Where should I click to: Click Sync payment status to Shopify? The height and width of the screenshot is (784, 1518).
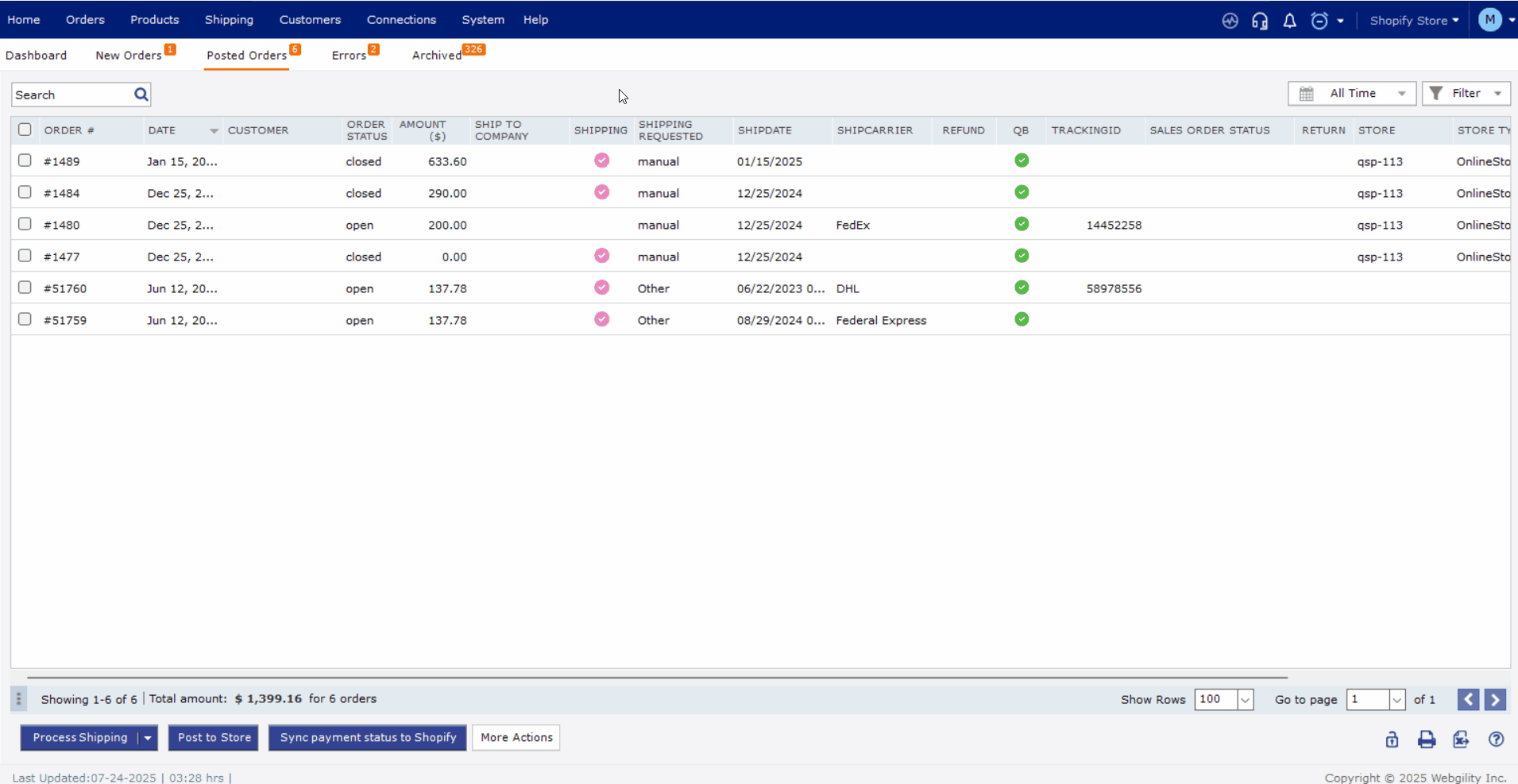click(368, 737)
